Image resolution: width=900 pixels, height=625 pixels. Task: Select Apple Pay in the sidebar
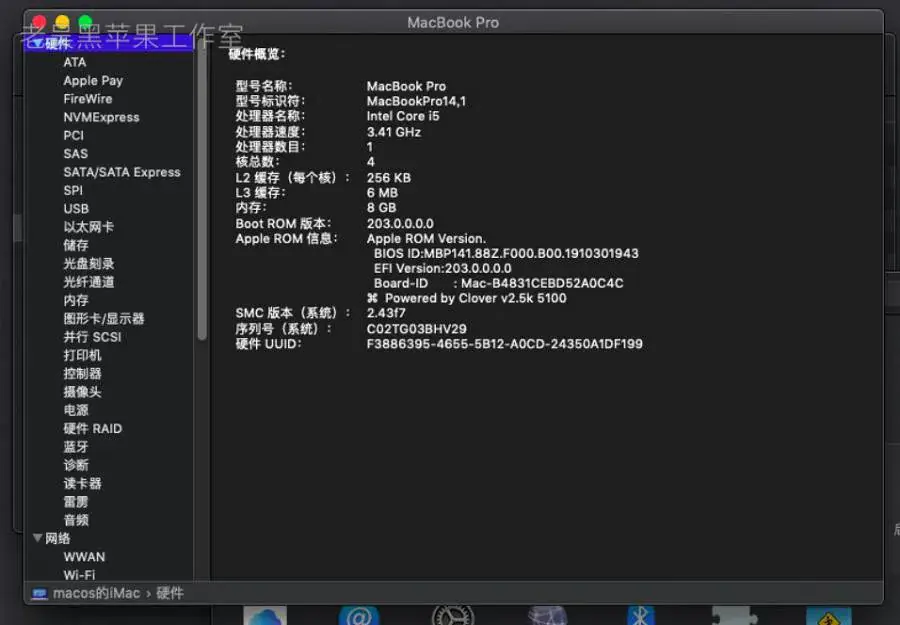93,80
